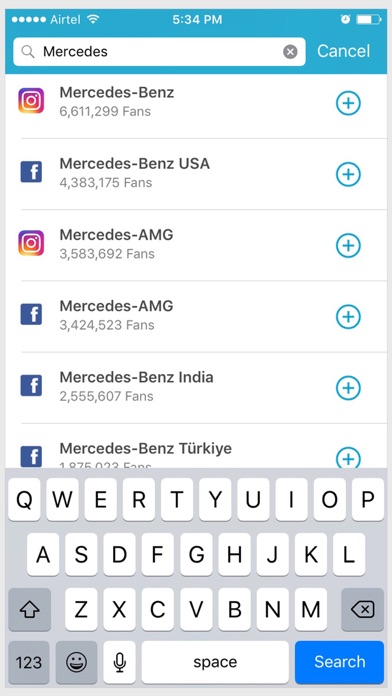Tap the microphone dictation key
This screenshot has width=392, height=696.
(119, 662)
